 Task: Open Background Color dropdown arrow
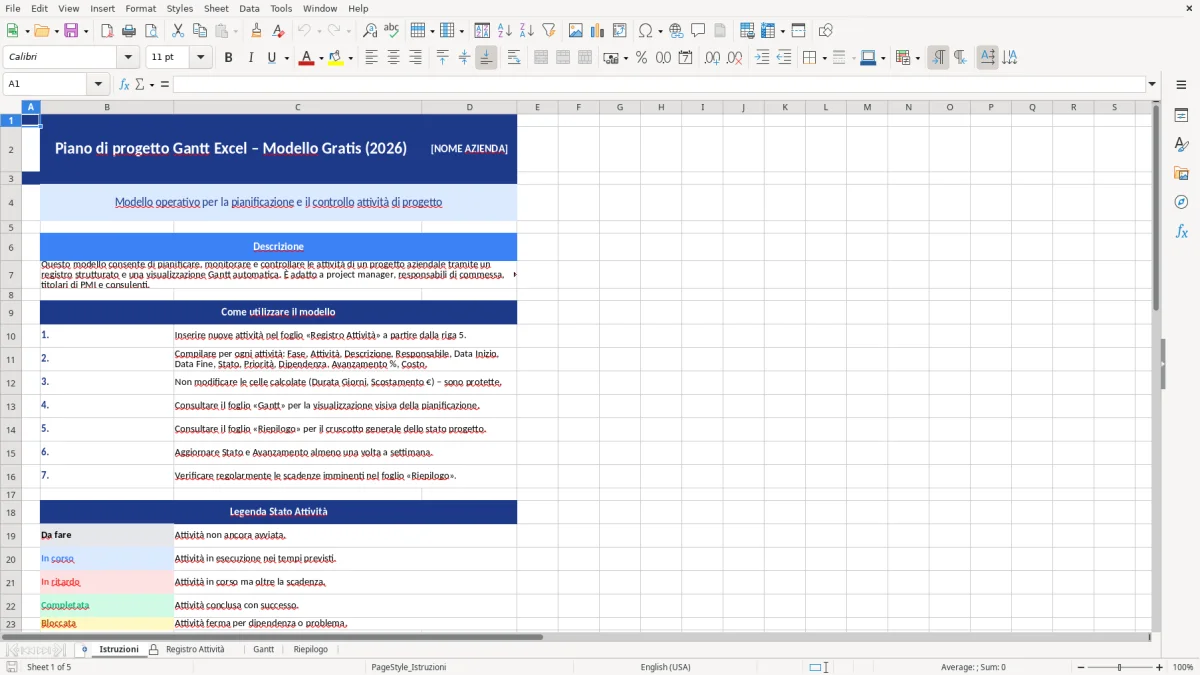[x=350, y=58]
